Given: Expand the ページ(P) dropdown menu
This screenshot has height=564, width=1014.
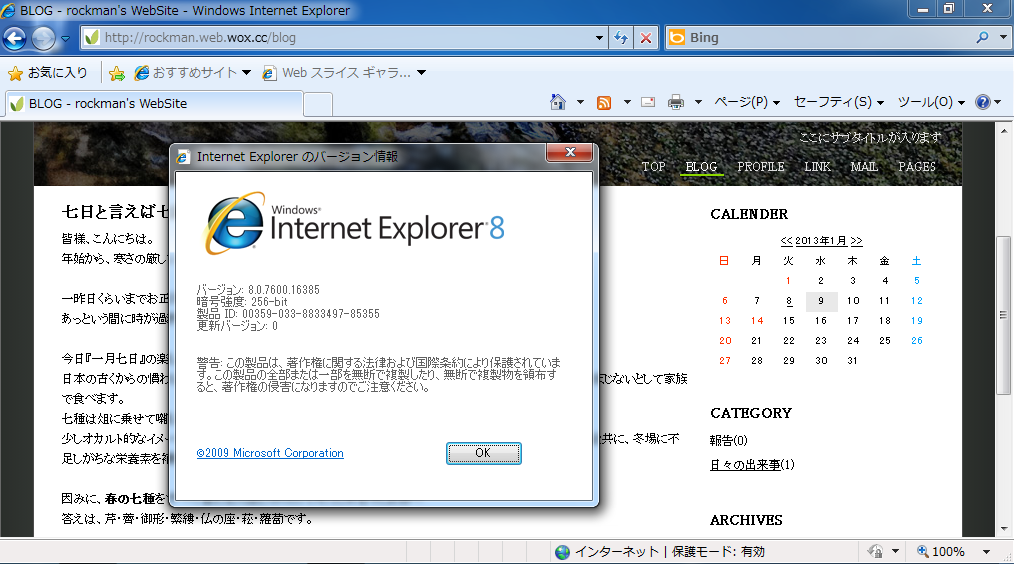Looking at the screenshot, I should pos(747,102).
